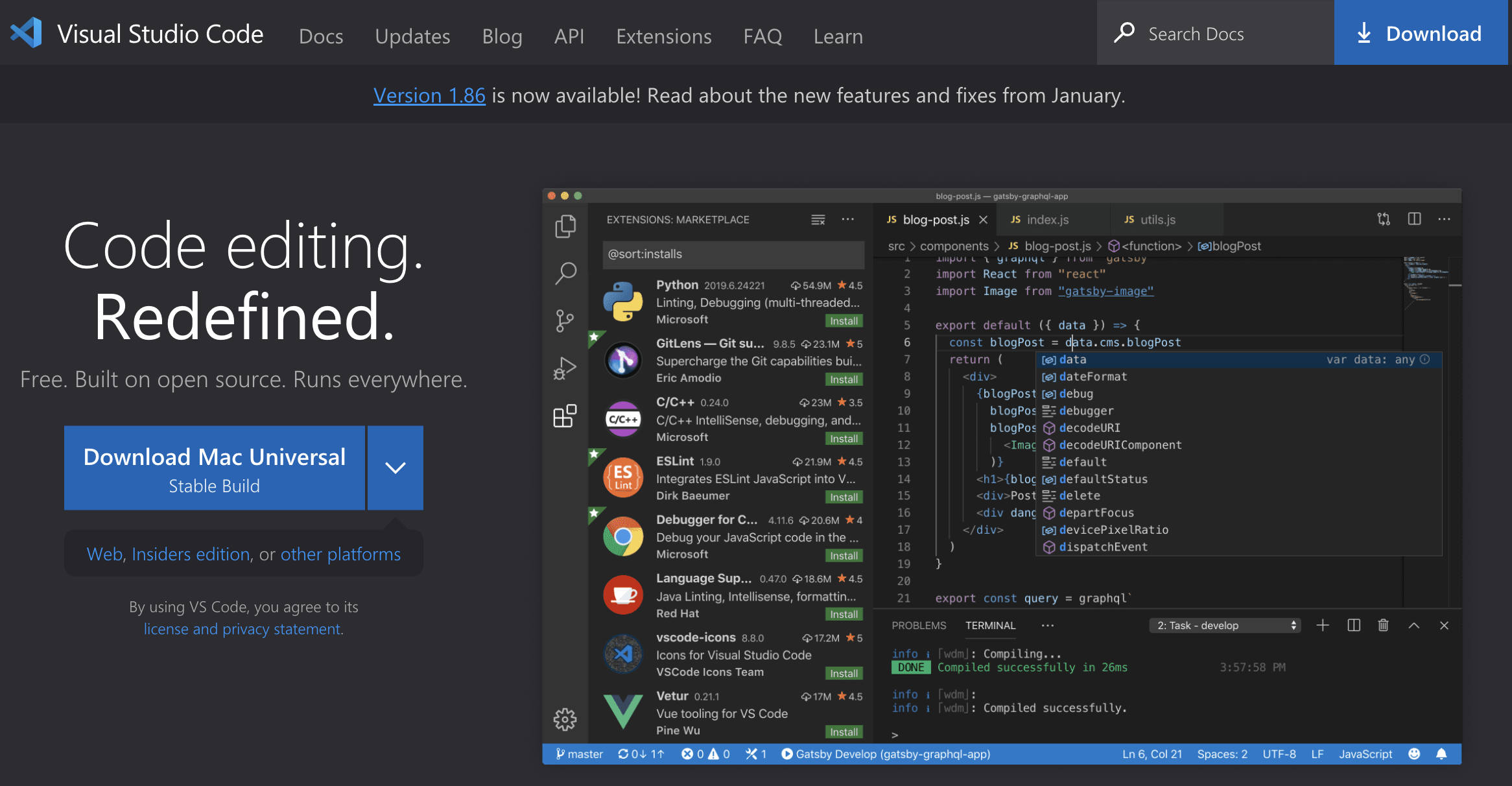
Task: Open the Run and Debug icon
Action: [x=565, y=368]
